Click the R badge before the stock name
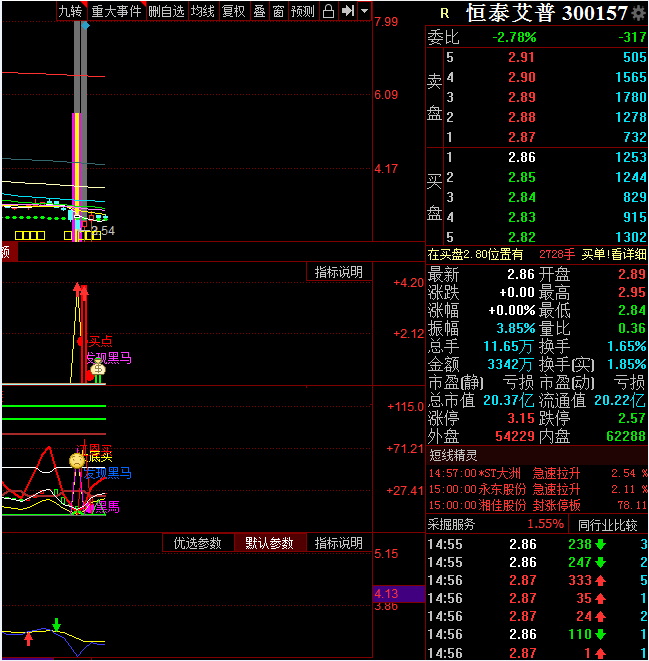This screenshot has height=661, width=649. (444, 13)
